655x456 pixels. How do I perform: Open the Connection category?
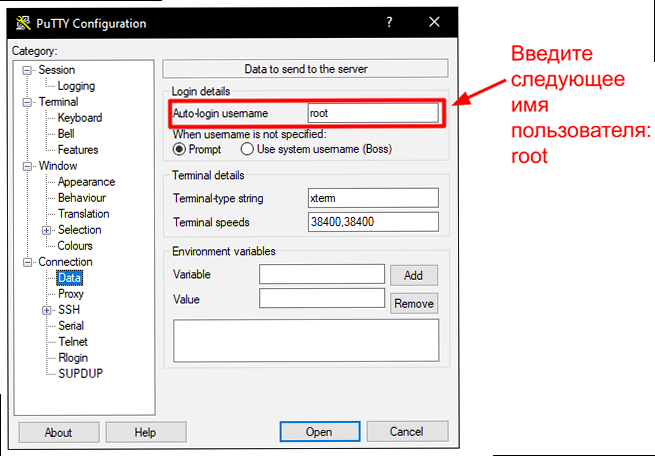(x=65, y=262)
